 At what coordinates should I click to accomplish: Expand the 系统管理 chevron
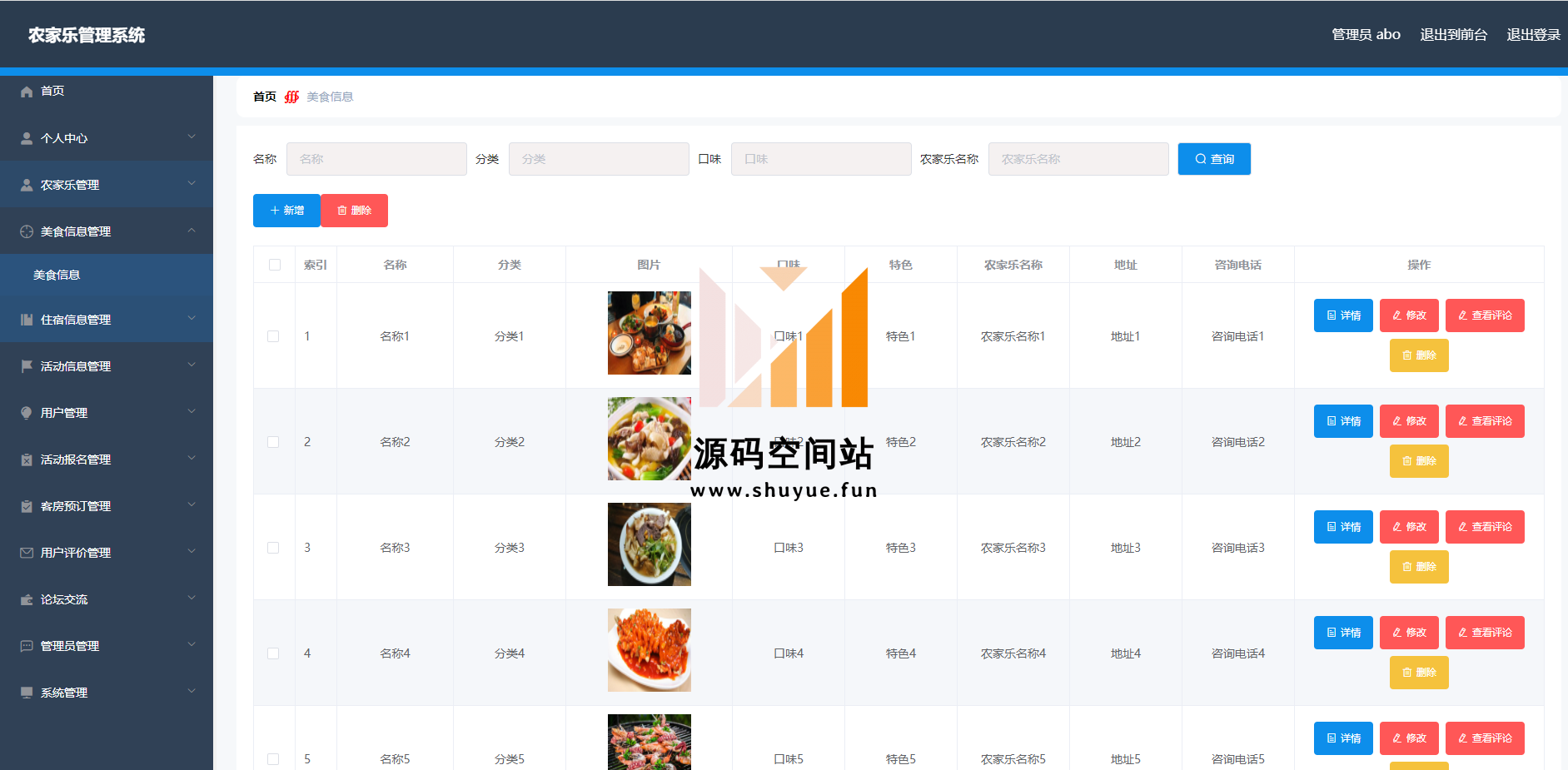coord(192,691)
